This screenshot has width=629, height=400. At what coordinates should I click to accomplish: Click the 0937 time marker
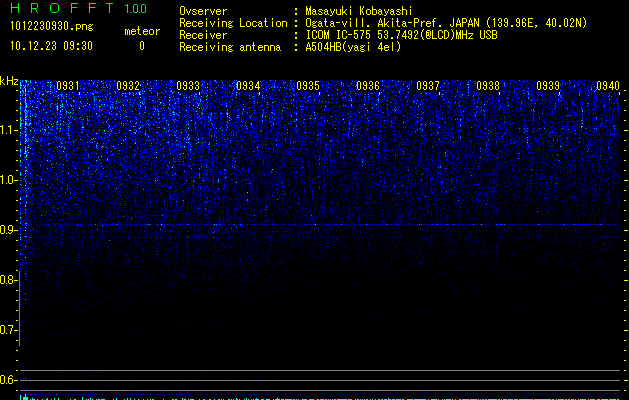tap(428, 86)
